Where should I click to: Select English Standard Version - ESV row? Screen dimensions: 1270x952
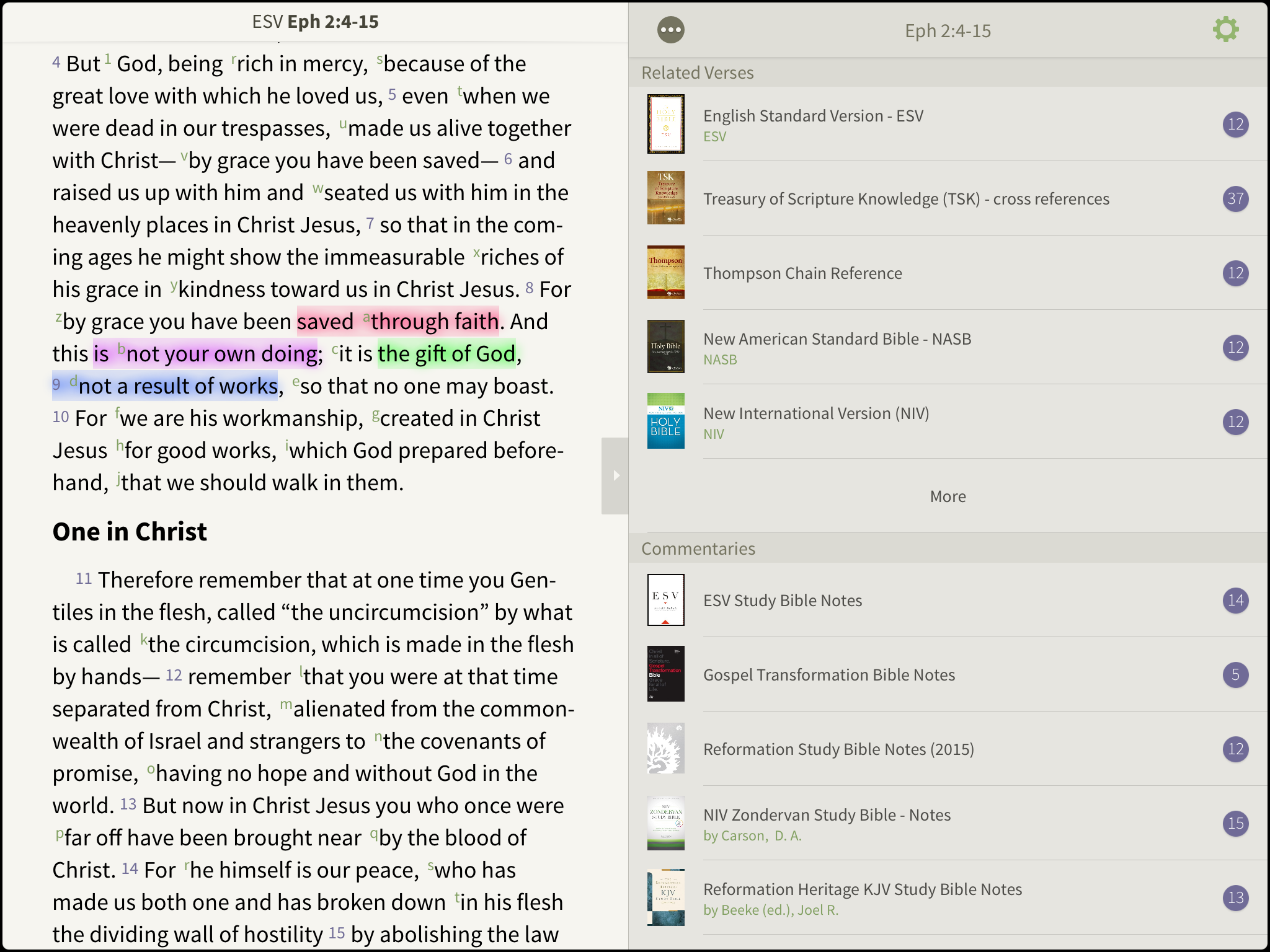click(x=949, y=124)
